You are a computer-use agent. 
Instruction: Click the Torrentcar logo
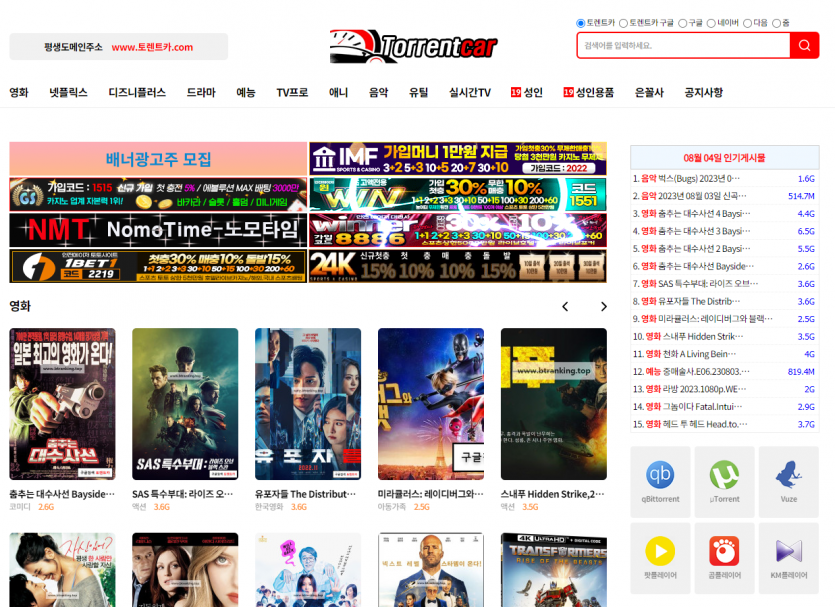pyautogui.click(x=413, y=46)
